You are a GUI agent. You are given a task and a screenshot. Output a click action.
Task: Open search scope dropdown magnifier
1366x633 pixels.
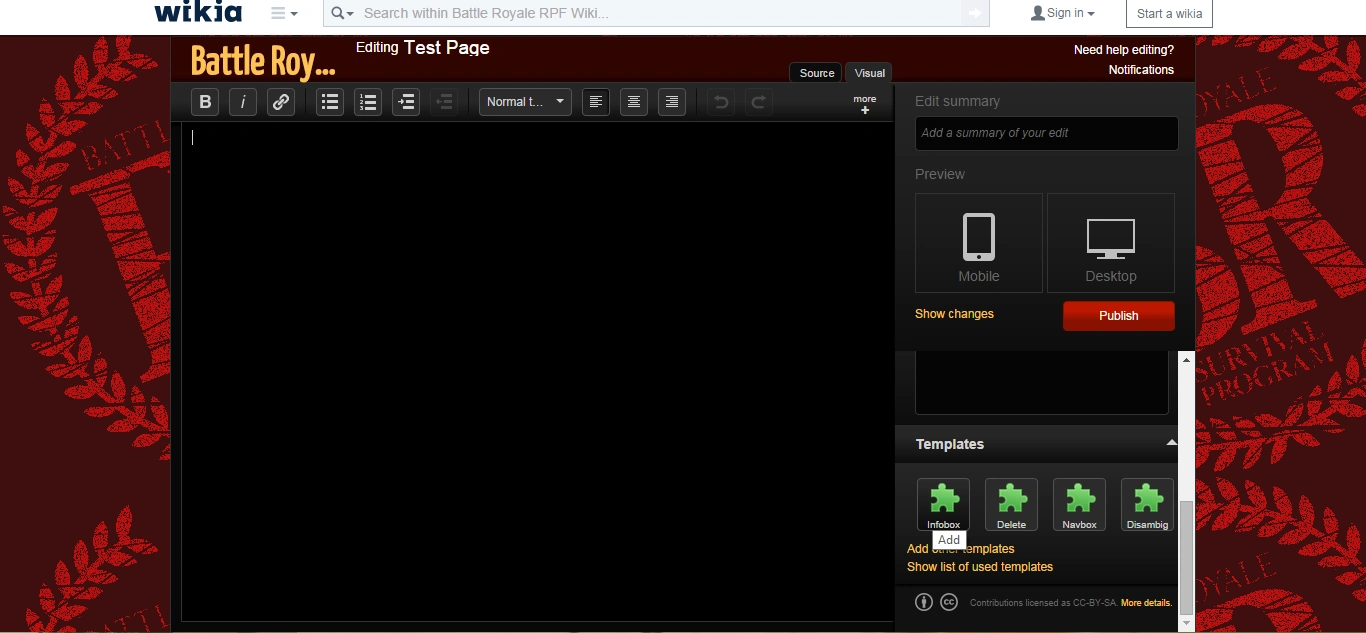click(x=342, y=13)
